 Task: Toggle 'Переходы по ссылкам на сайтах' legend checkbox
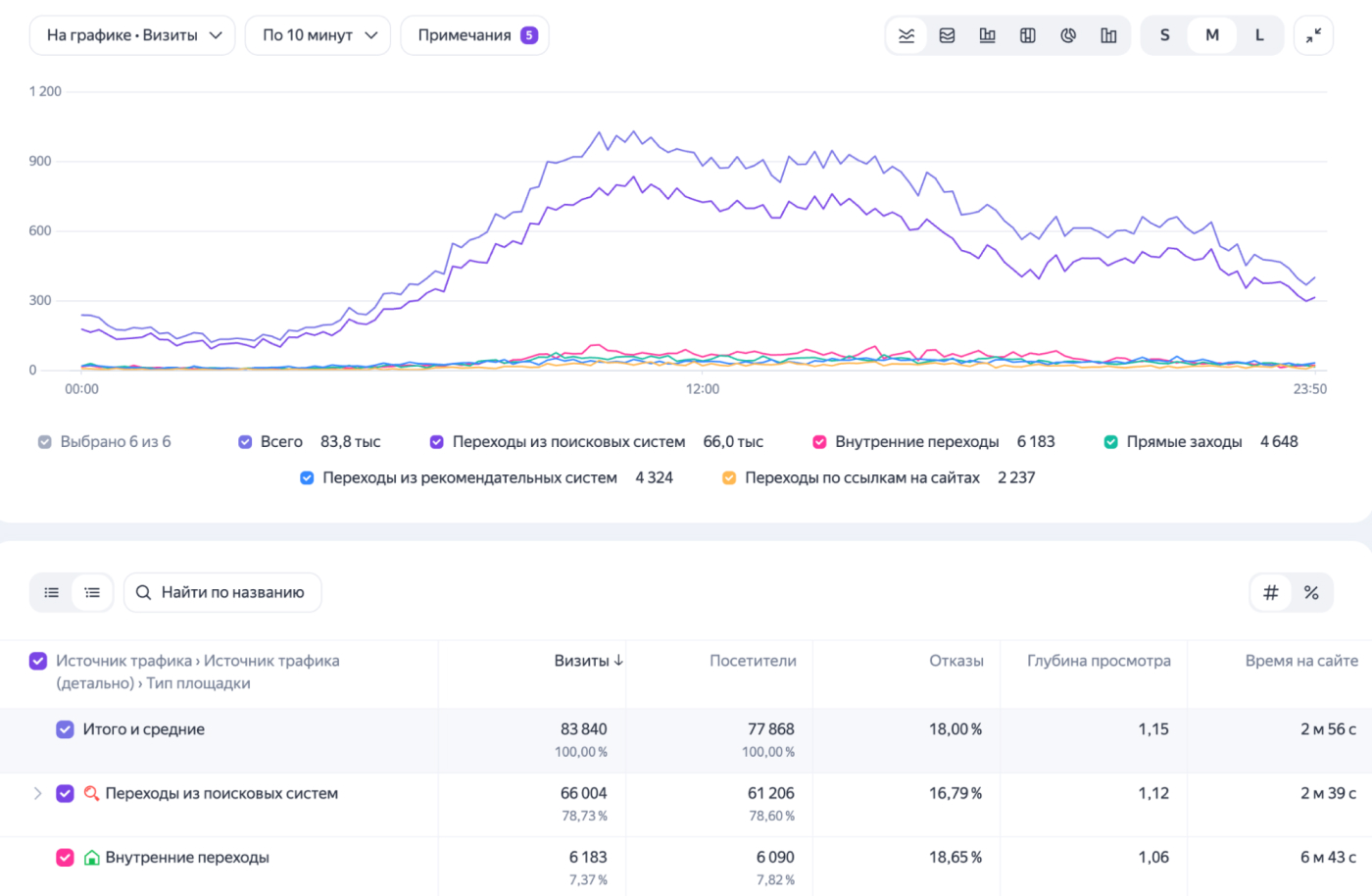click(x=729, y=478)
